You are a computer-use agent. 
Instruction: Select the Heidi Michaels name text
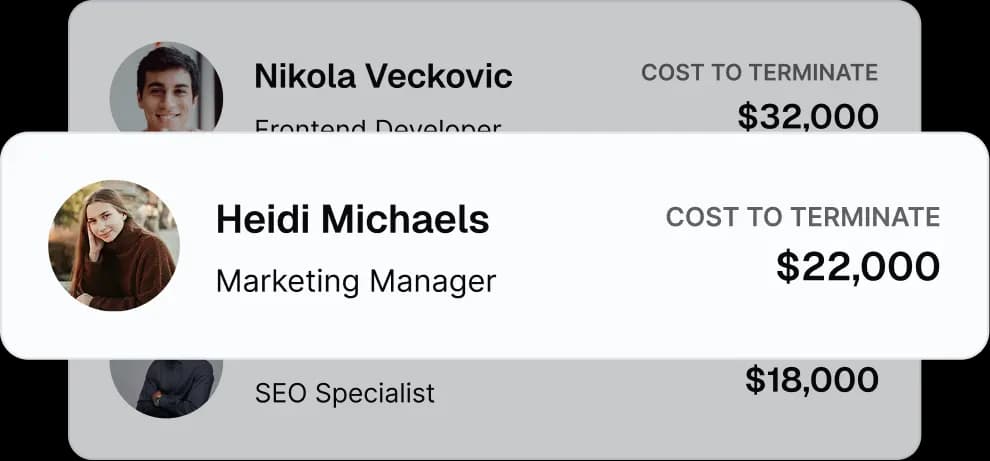[x=352, y=220]
